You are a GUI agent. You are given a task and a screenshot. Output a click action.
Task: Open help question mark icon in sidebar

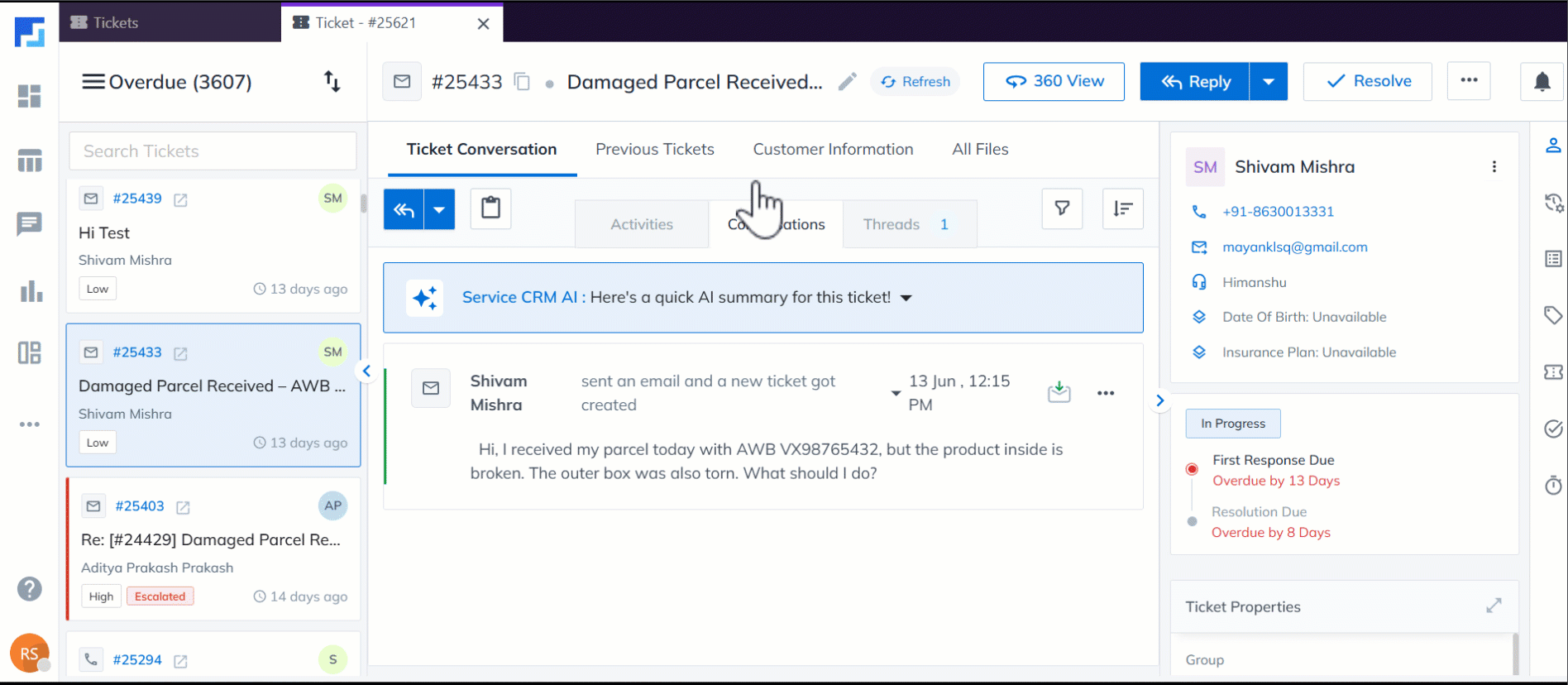(30, 589)
